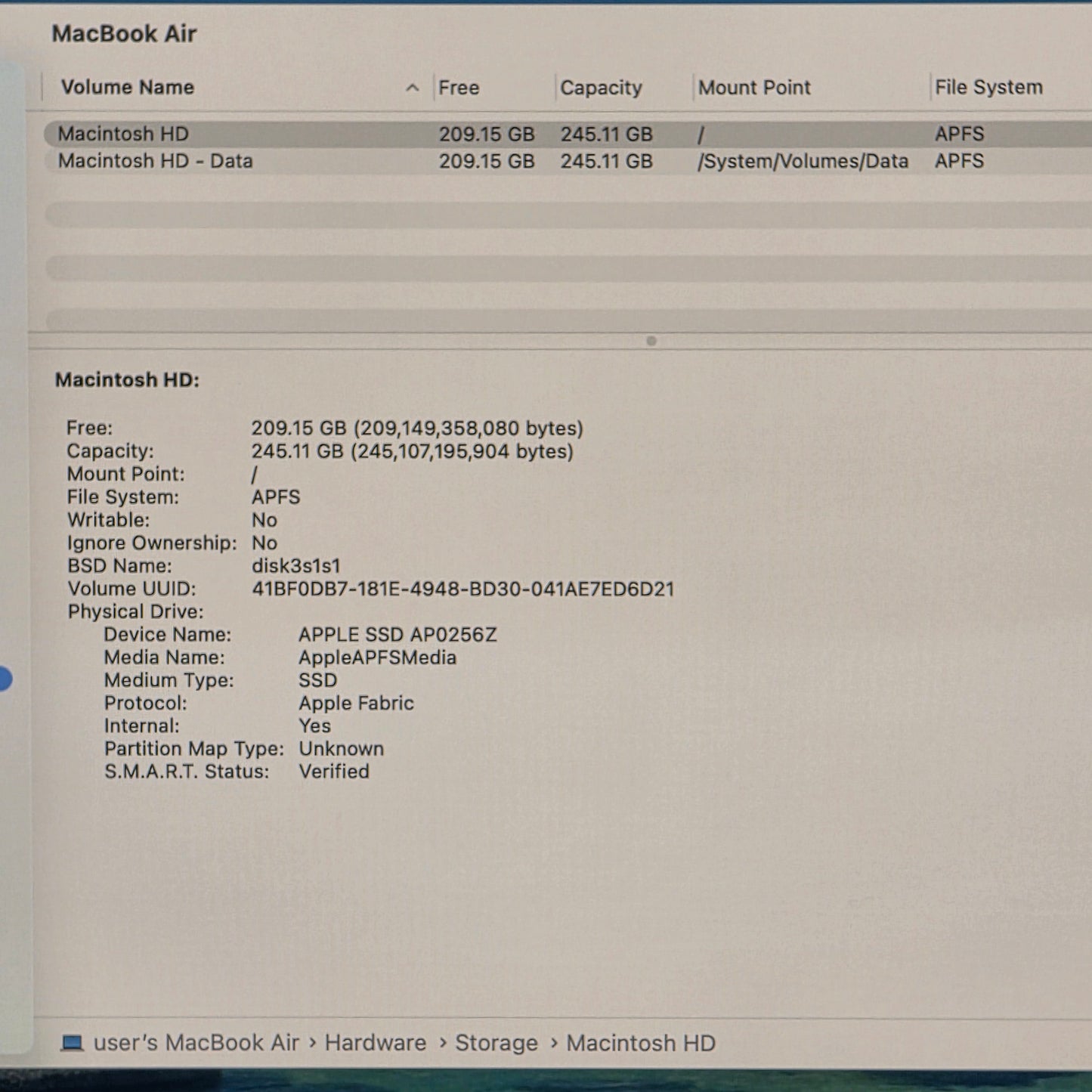Click the laptop icon in the path bar
Image resolution: width=1092 pixels, height=1092 pixels.
pos(72,1043)
